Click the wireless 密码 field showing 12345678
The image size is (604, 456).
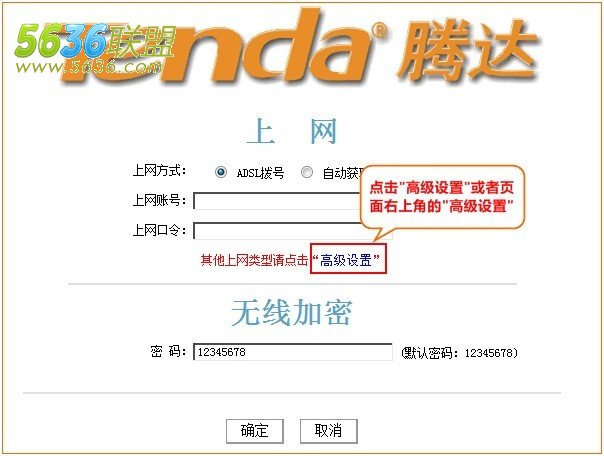click(293, 352)
